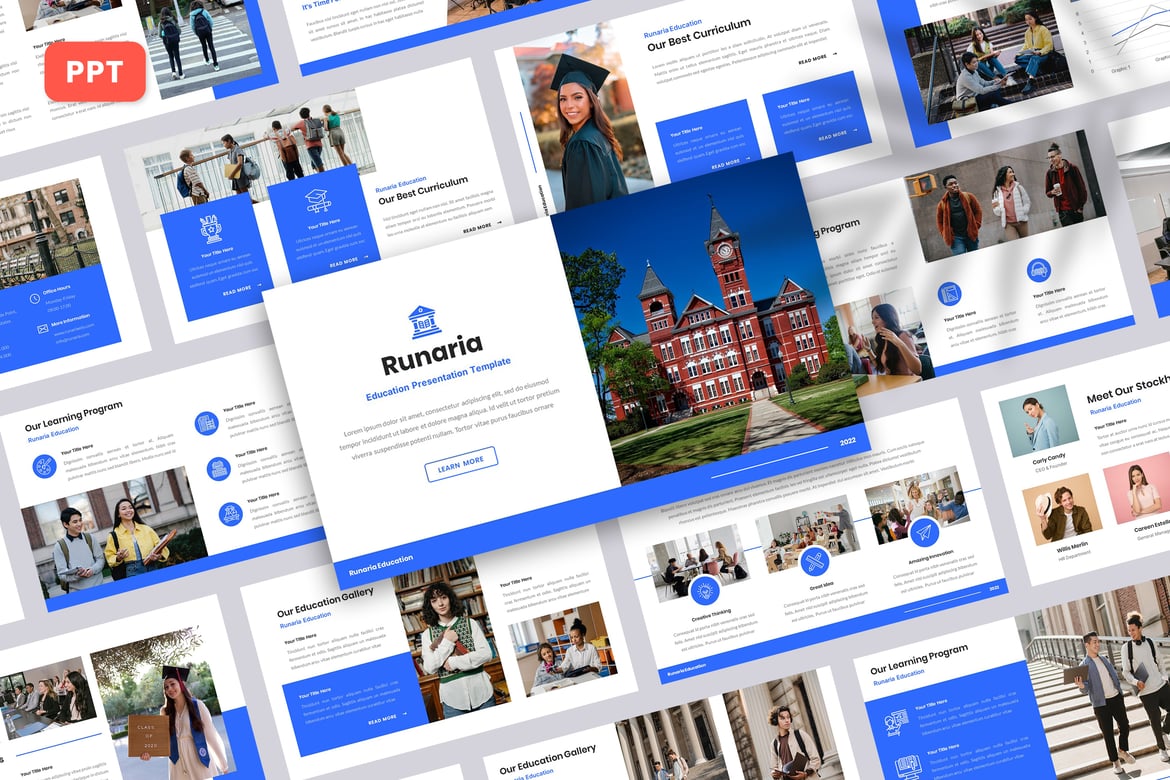This screenshot has height=780, width=1170.
Task: Click the building logo above Runaria title
Action: (424, 322)
